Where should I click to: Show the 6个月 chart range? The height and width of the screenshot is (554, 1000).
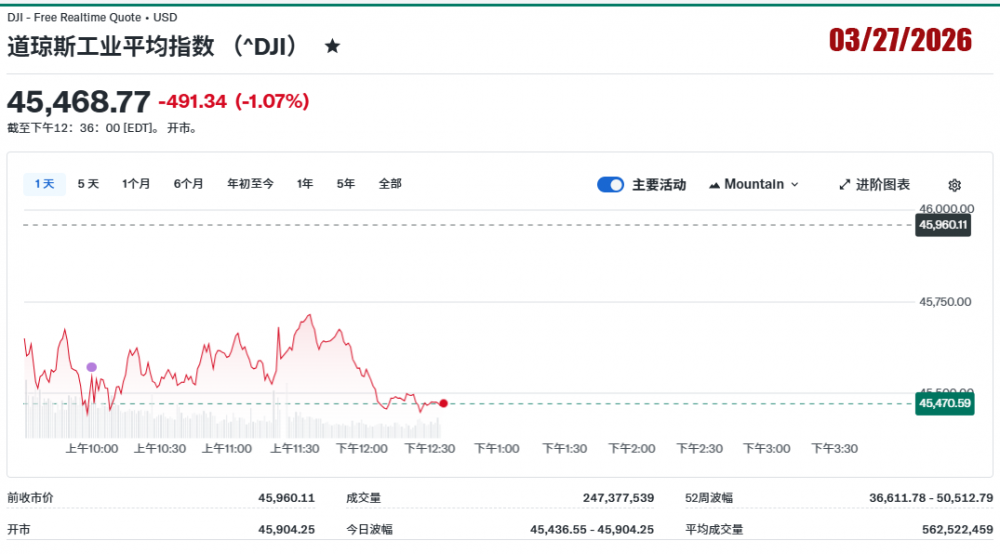[188, 184]
